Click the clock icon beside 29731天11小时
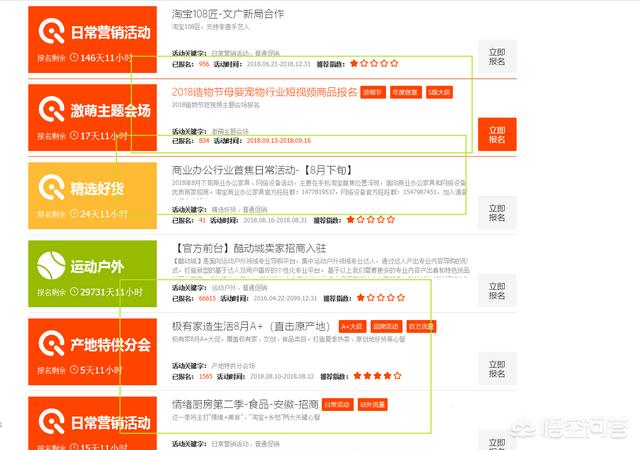640x450 pixels. (73, 291)
